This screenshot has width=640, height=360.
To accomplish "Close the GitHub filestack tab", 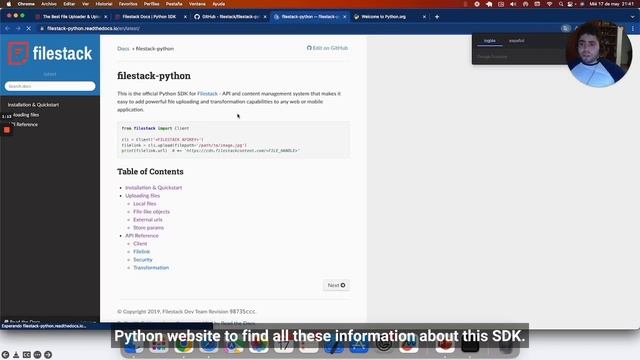I will pos(265,17).
